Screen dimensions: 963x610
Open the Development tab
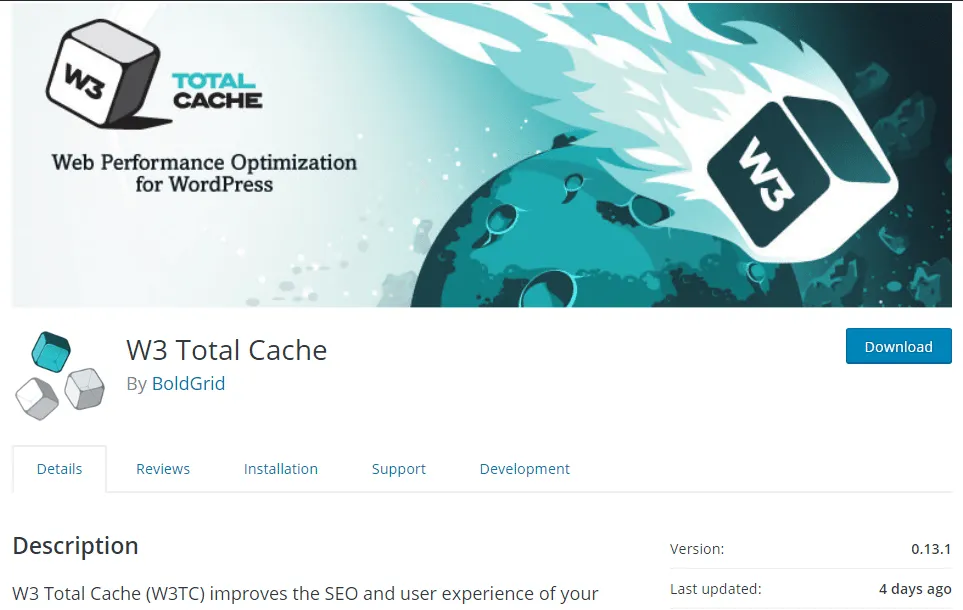click(524, 468)
